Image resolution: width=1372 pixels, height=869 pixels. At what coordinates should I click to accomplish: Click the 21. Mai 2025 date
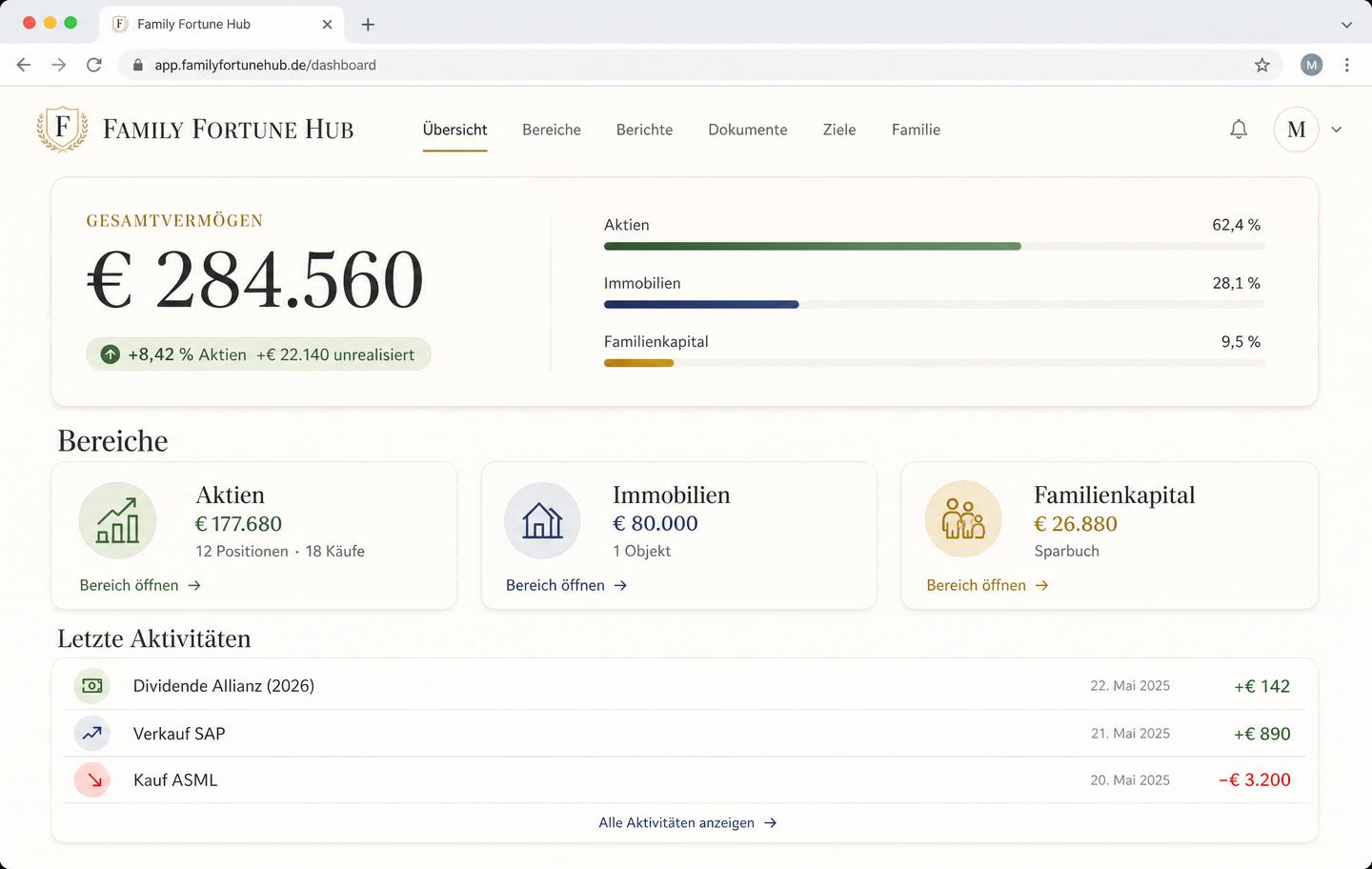click(1130, 734)
